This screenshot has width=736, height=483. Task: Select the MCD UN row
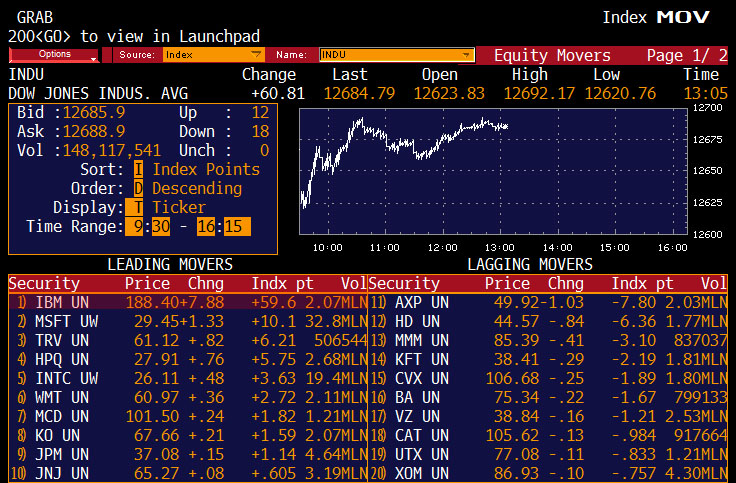click(x=188, y=416)
